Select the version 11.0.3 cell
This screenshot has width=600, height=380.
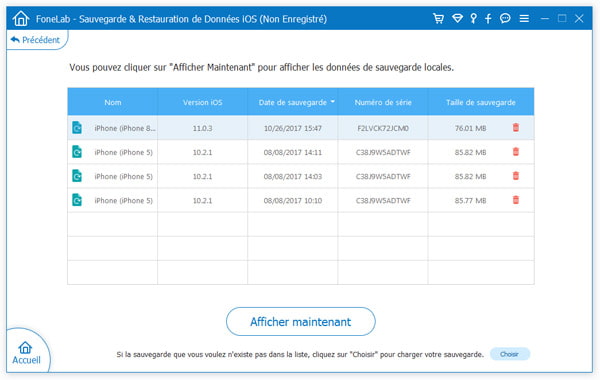(x=202, y=128)
